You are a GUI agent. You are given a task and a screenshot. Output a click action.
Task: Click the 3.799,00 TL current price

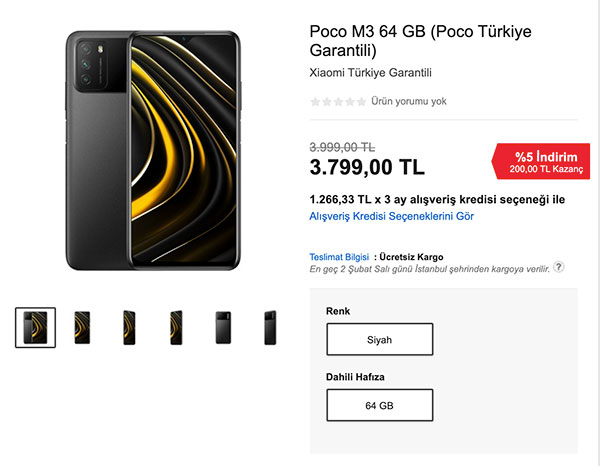click(367, 166)
